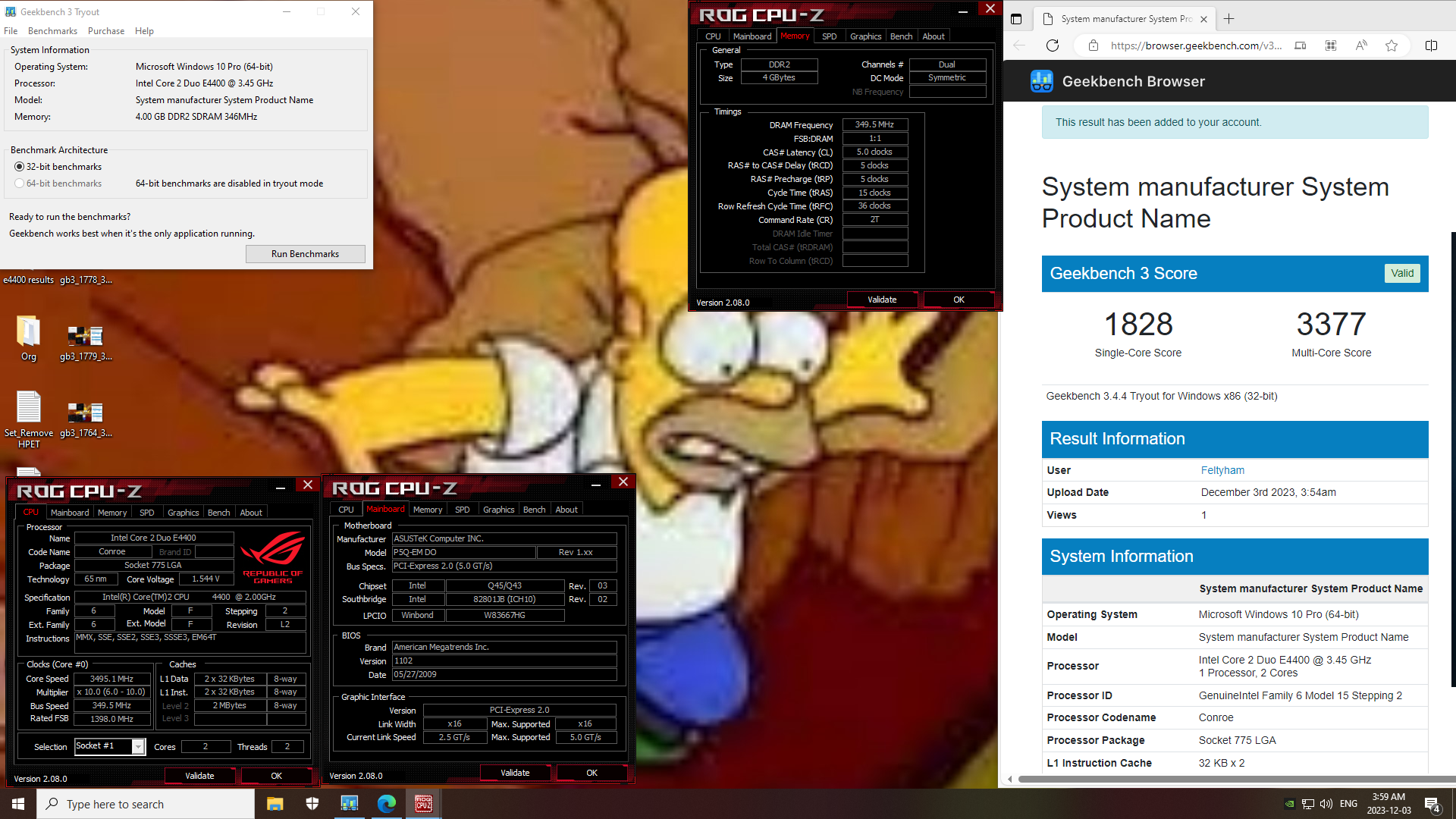This screenshot has width=1456, height=819.
Task: Open taskbar clock showing 3:59 AM
Action: (1389, 804)
